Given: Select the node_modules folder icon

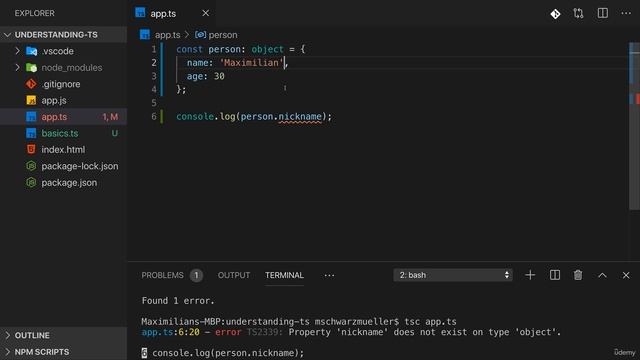Looking at the screenshot, I should [x=31, y=68].
